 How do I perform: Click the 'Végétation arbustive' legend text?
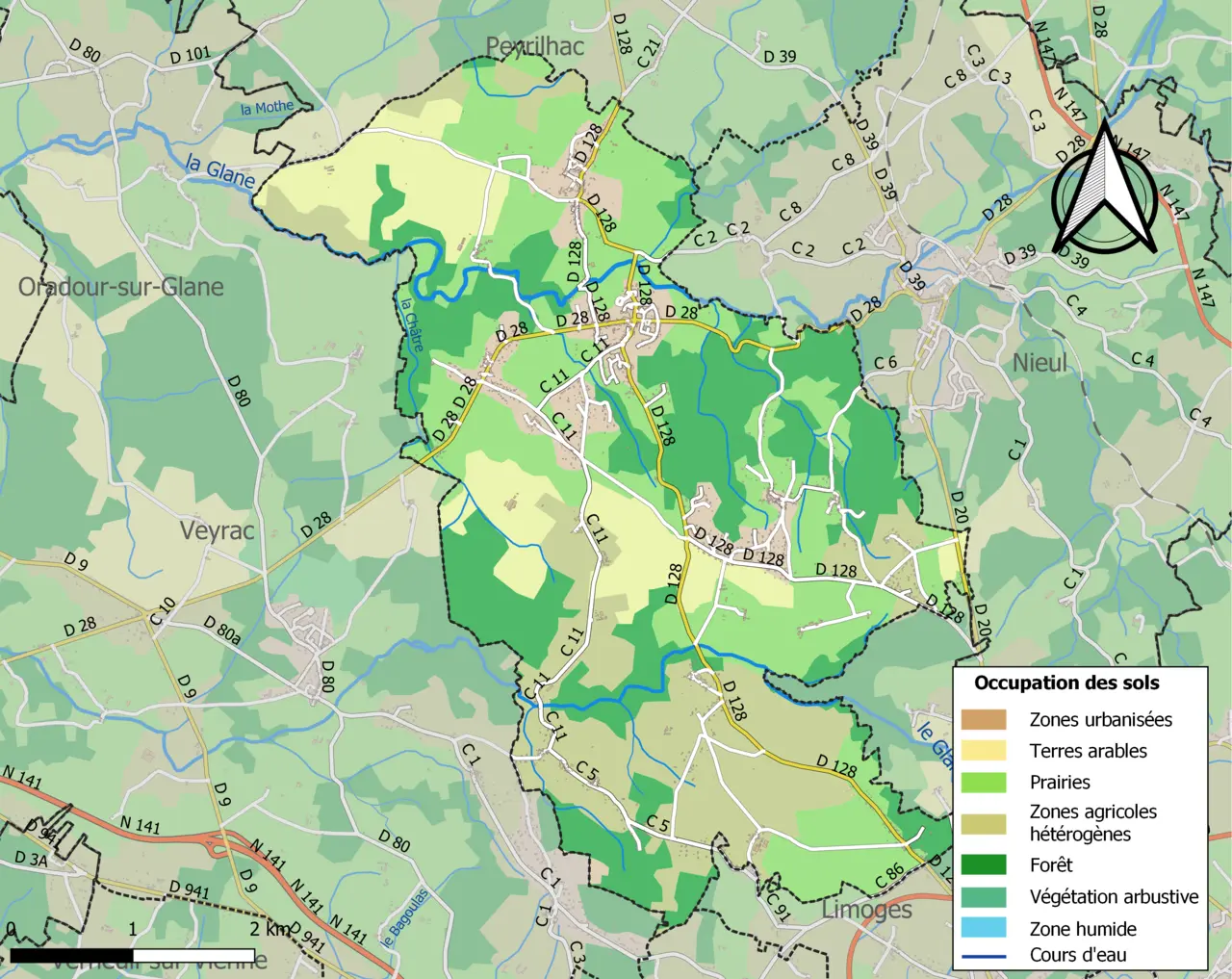(1115, 897)
